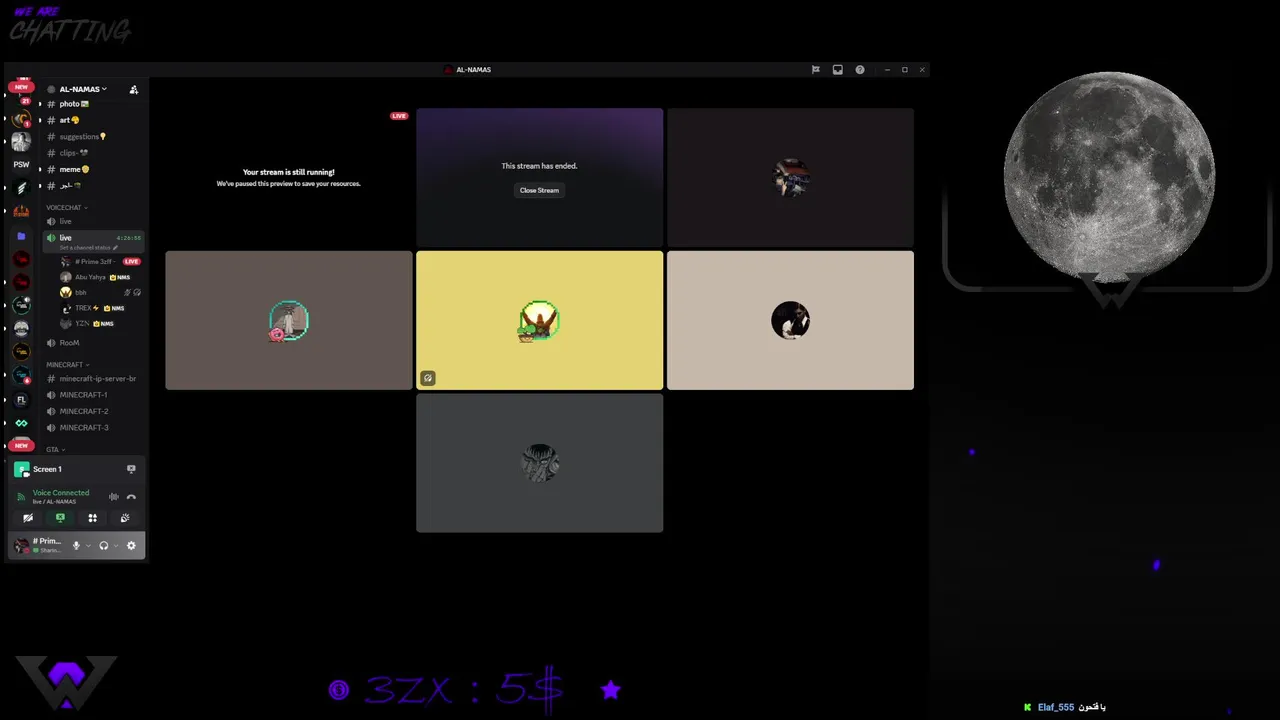Select user # Prime 3zff in voice list

100,261
